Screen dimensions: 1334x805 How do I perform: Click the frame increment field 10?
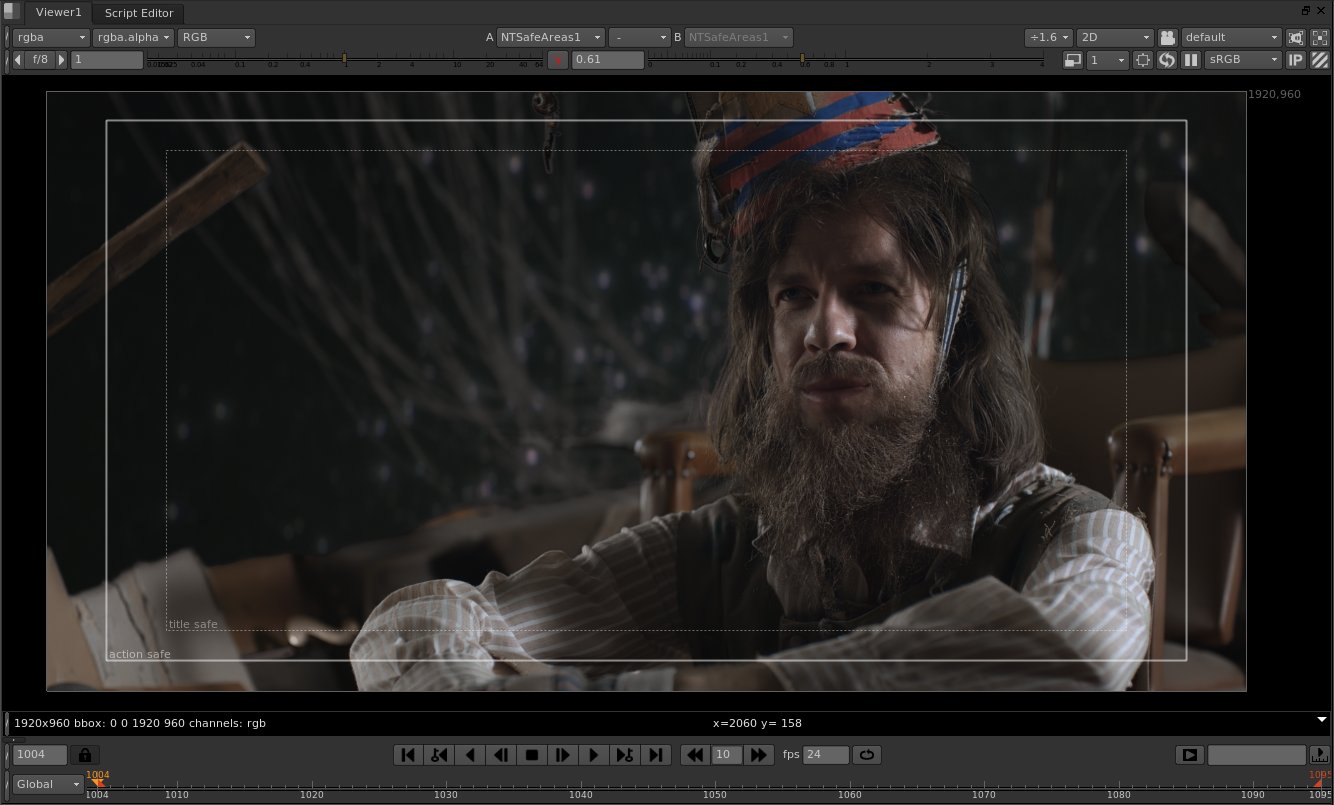point(726,755)
